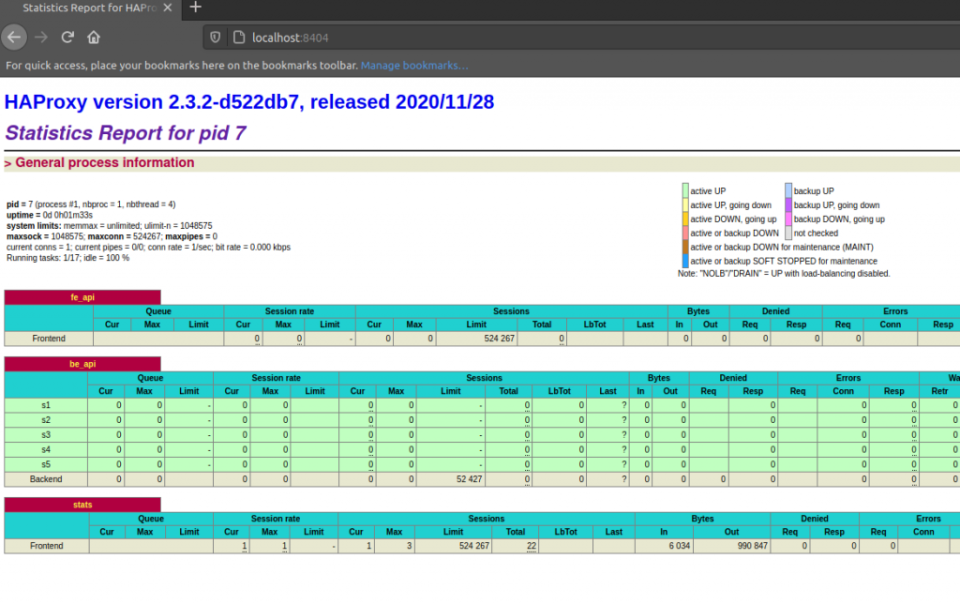Click the tracking protection shield icon

coord(213,36)
